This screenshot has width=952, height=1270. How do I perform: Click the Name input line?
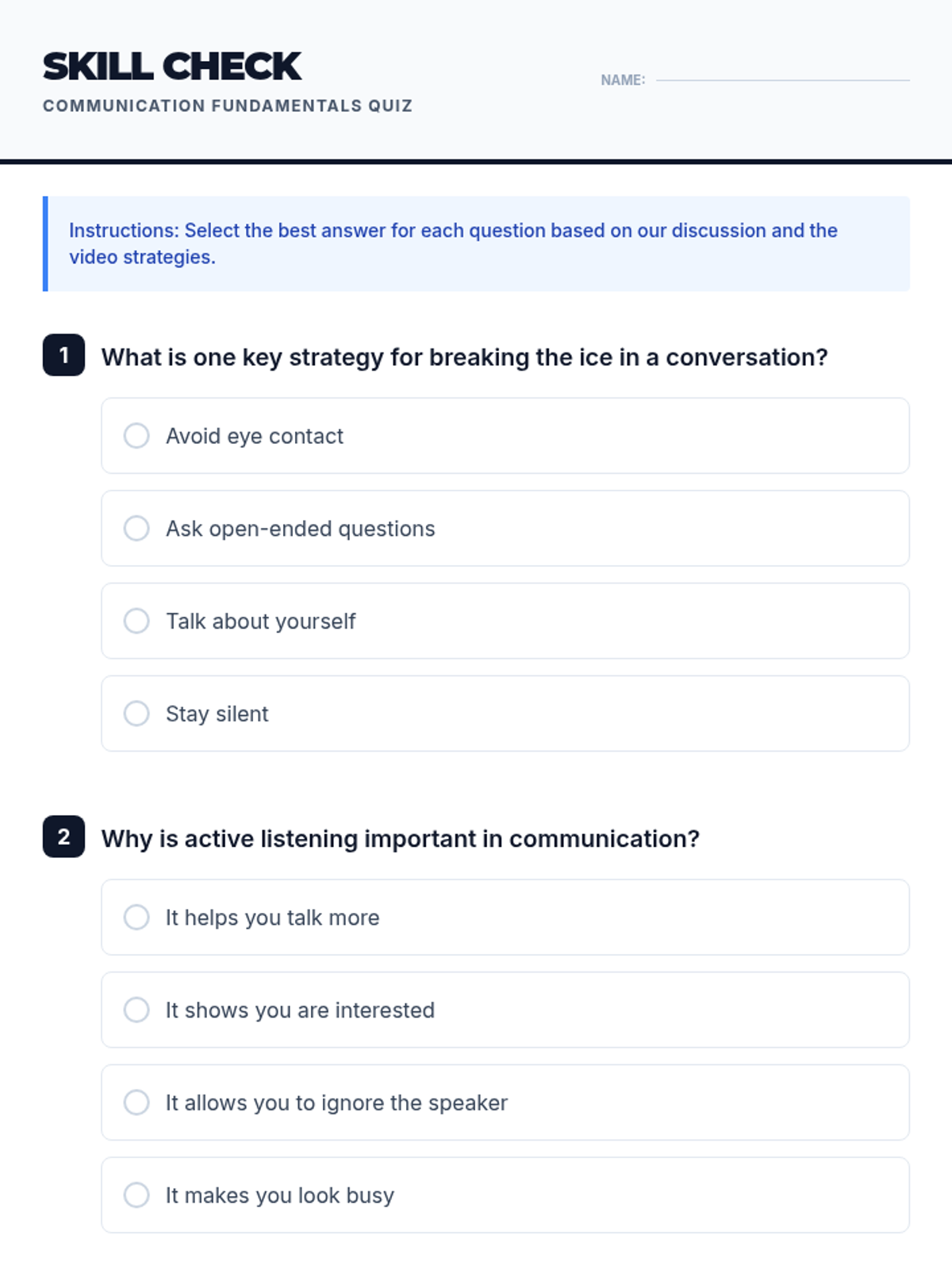click(x=782, y=78)
